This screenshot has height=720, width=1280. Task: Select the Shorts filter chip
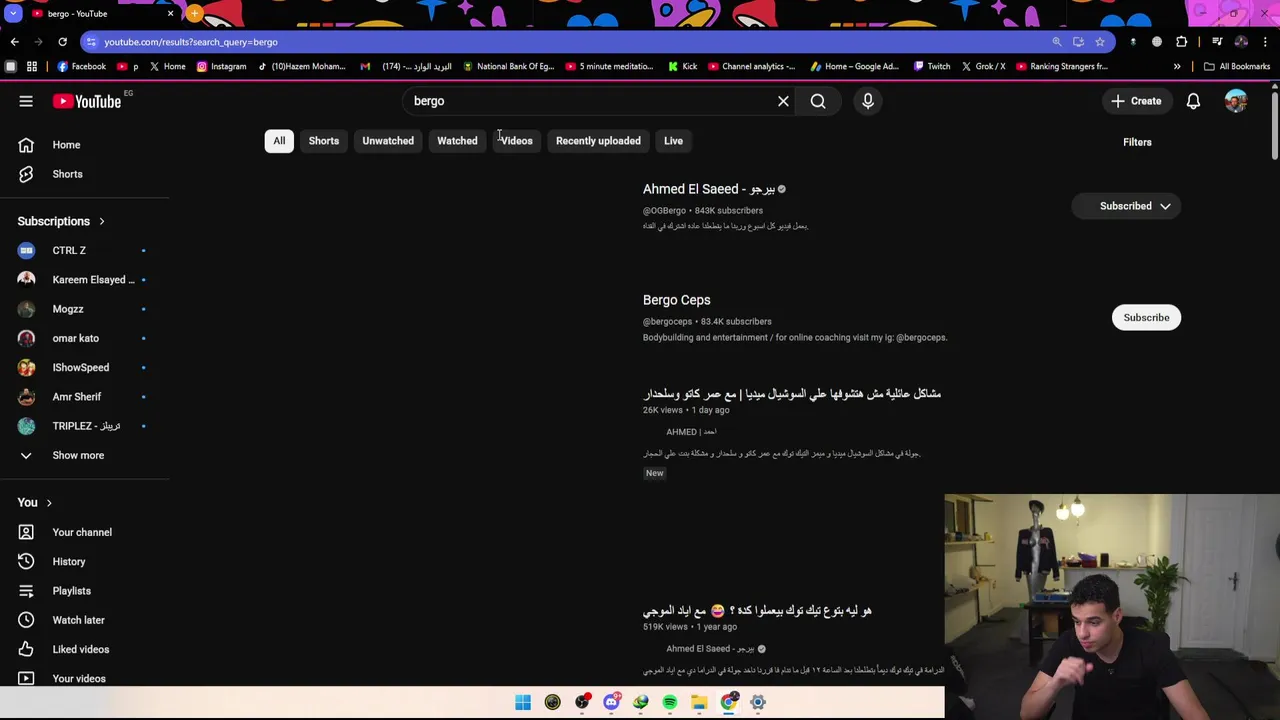pos(324,141)
